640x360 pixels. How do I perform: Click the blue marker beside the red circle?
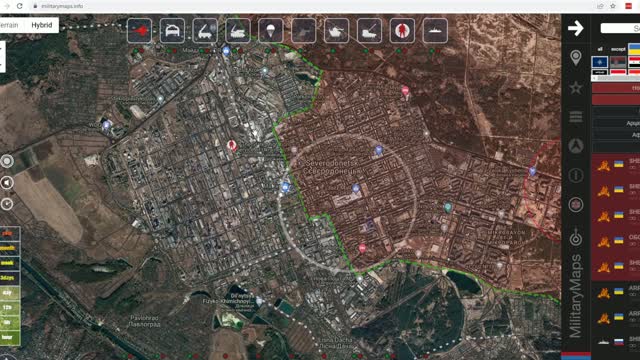point(532,171)
